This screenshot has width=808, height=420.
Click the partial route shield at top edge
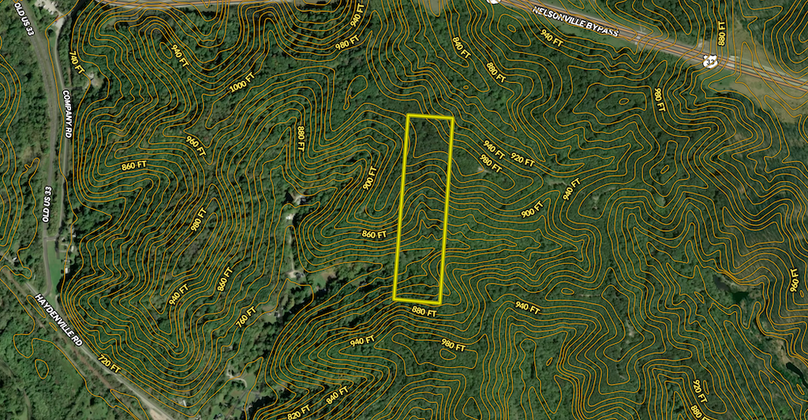493,2
